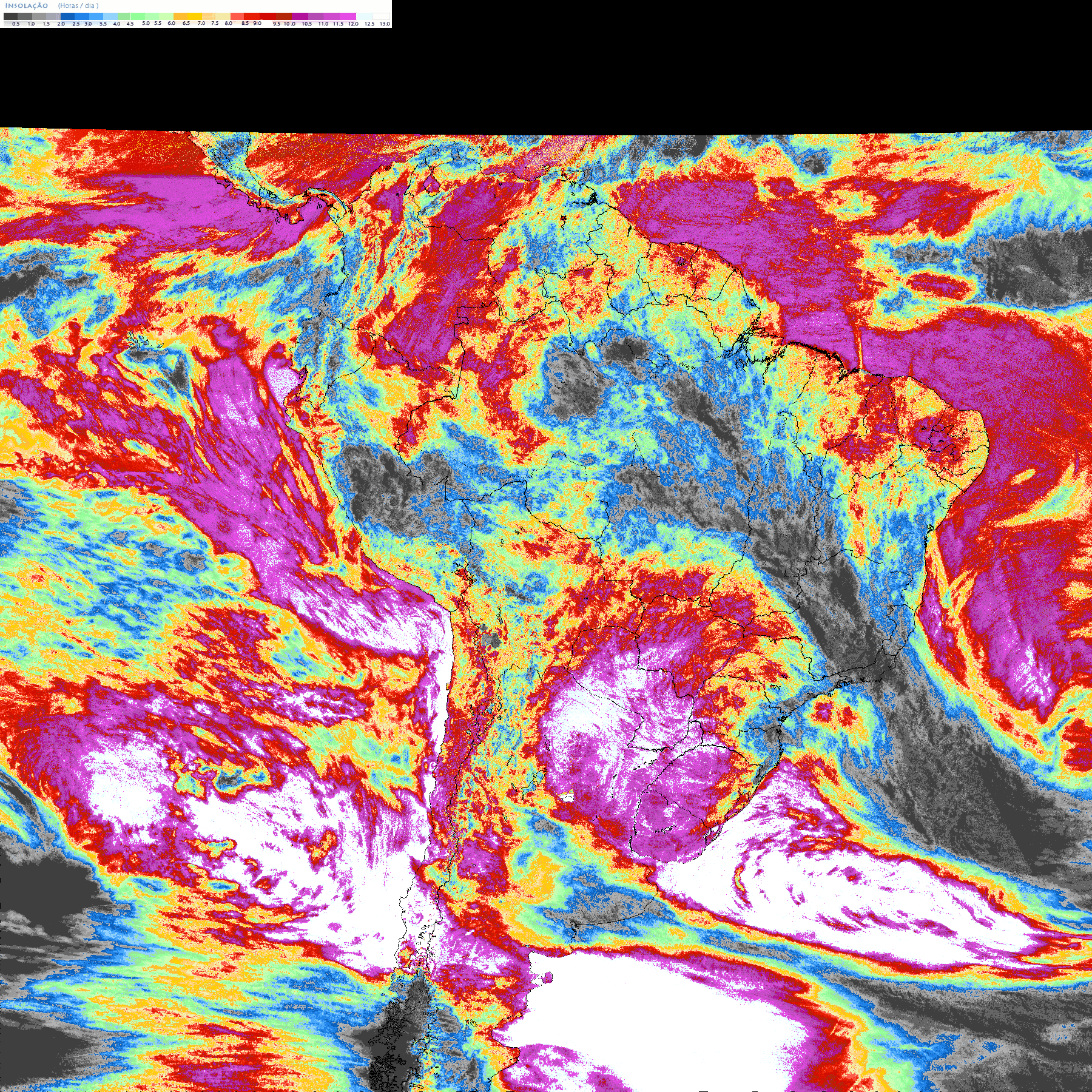This screenshot has width=1092, height=1092.
Task: Click the '10.5' legend value
Action: click(307, 24)
